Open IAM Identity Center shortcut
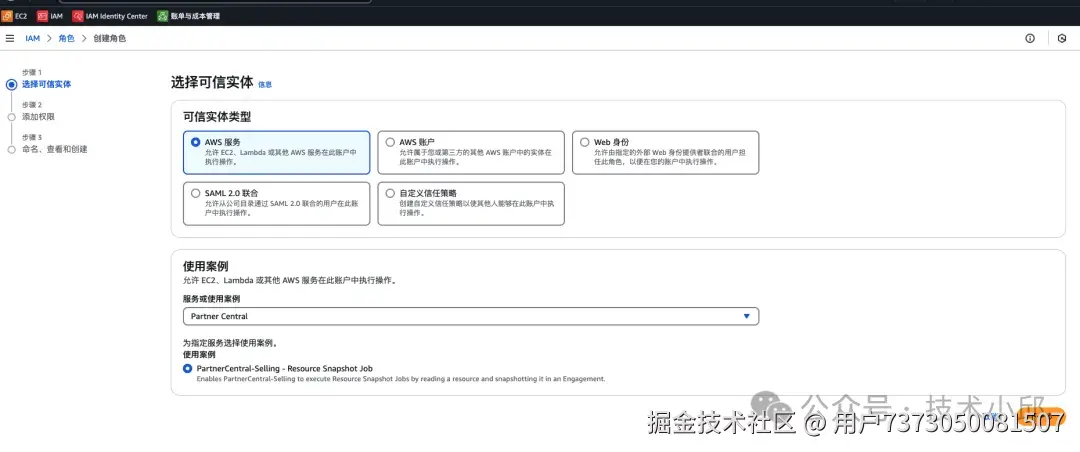 point(110,16)
